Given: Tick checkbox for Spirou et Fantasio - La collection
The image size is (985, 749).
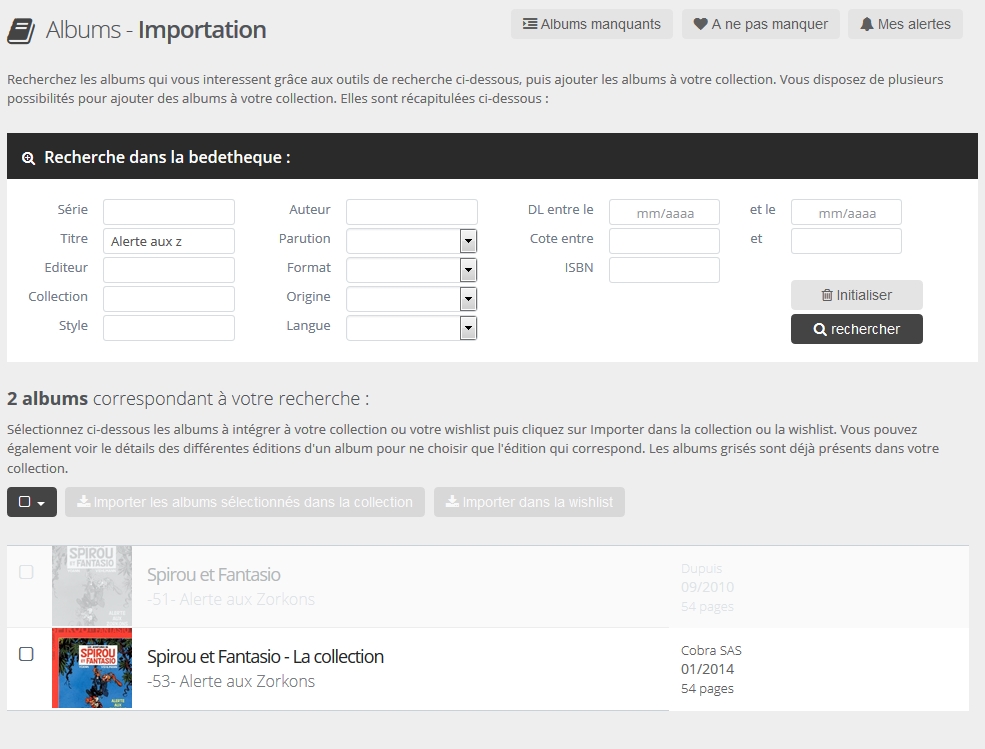Looking at the screenshot, I should (27, 654).
